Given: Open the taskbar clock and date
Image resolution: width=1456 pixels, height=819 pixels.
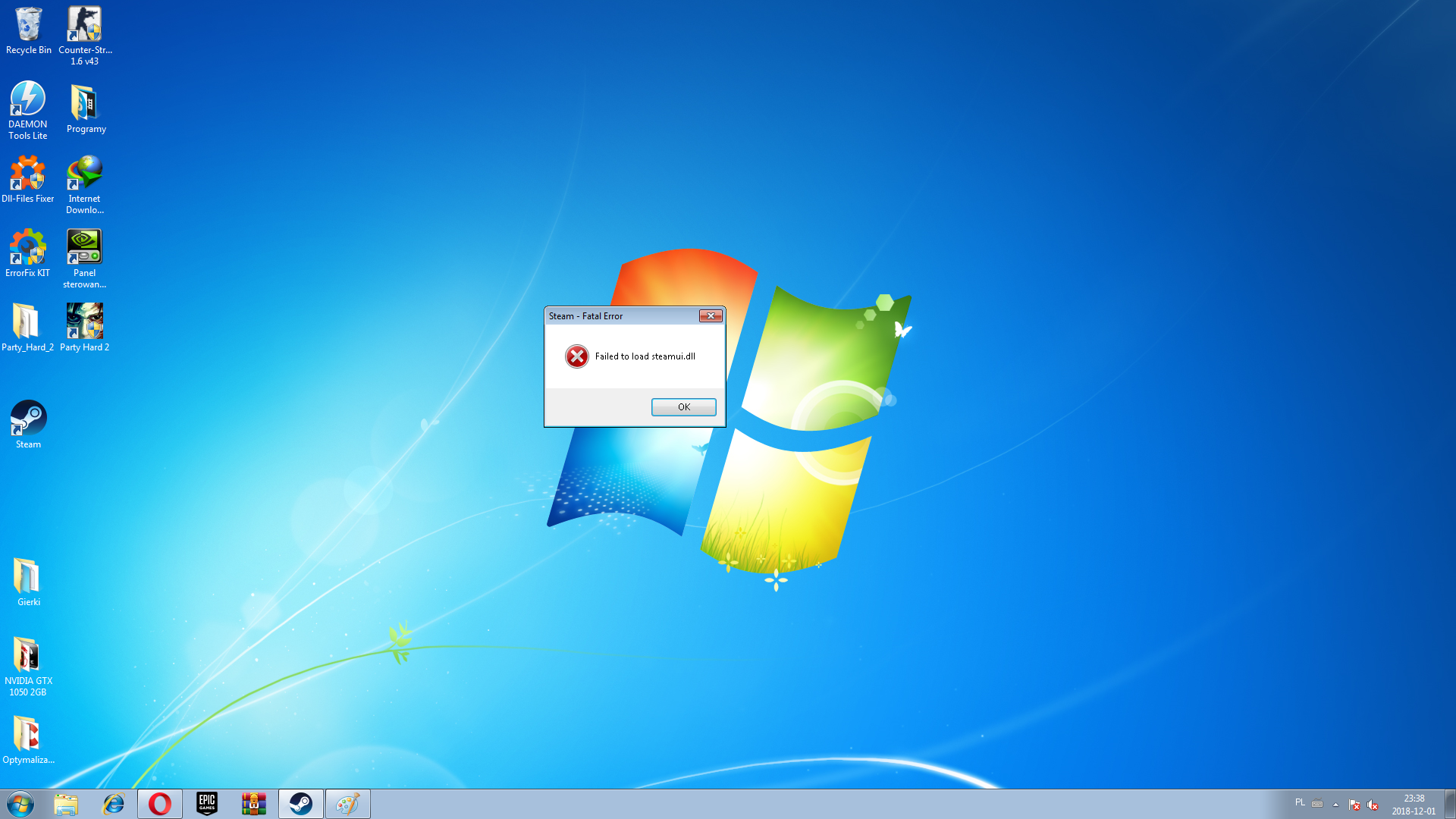Looking at the screenshot, I should [x=1413, y=805].
